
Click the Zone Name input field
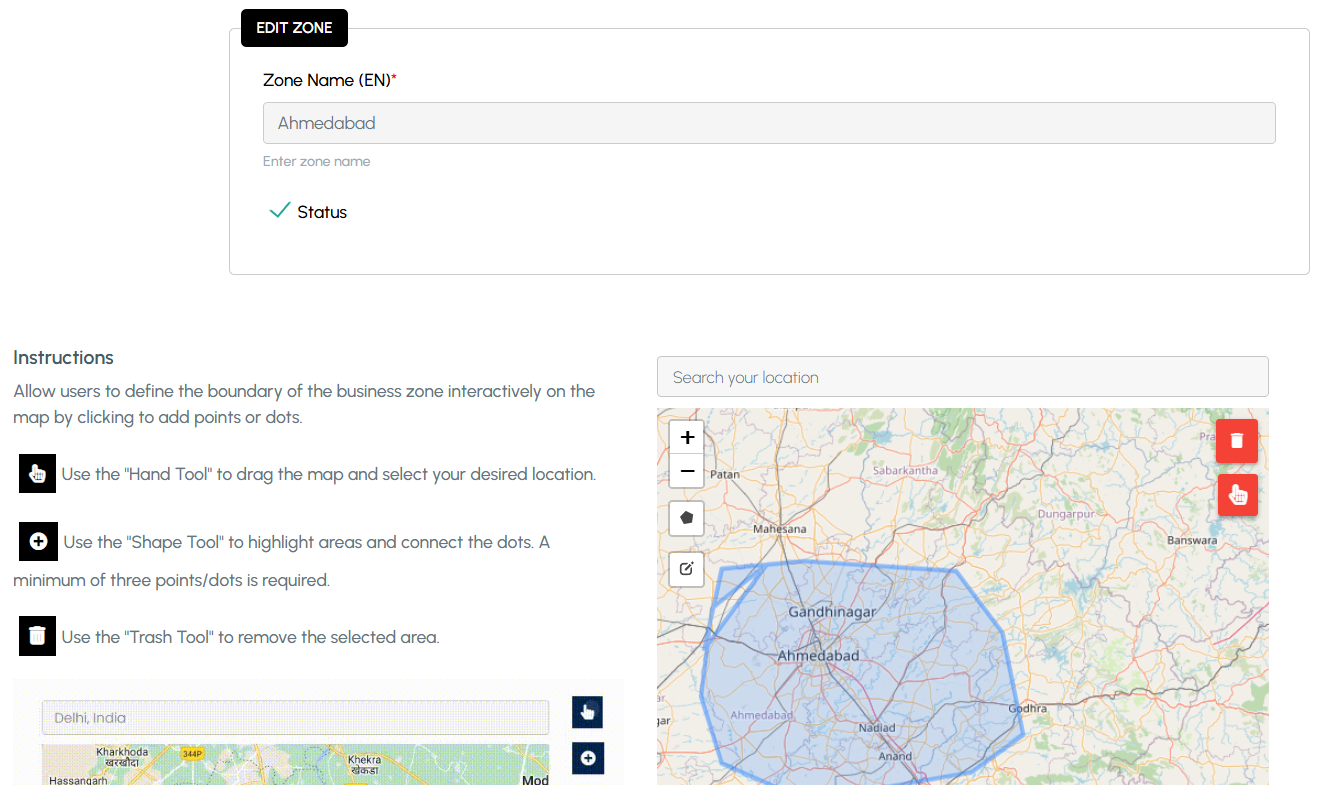[768, 123]
